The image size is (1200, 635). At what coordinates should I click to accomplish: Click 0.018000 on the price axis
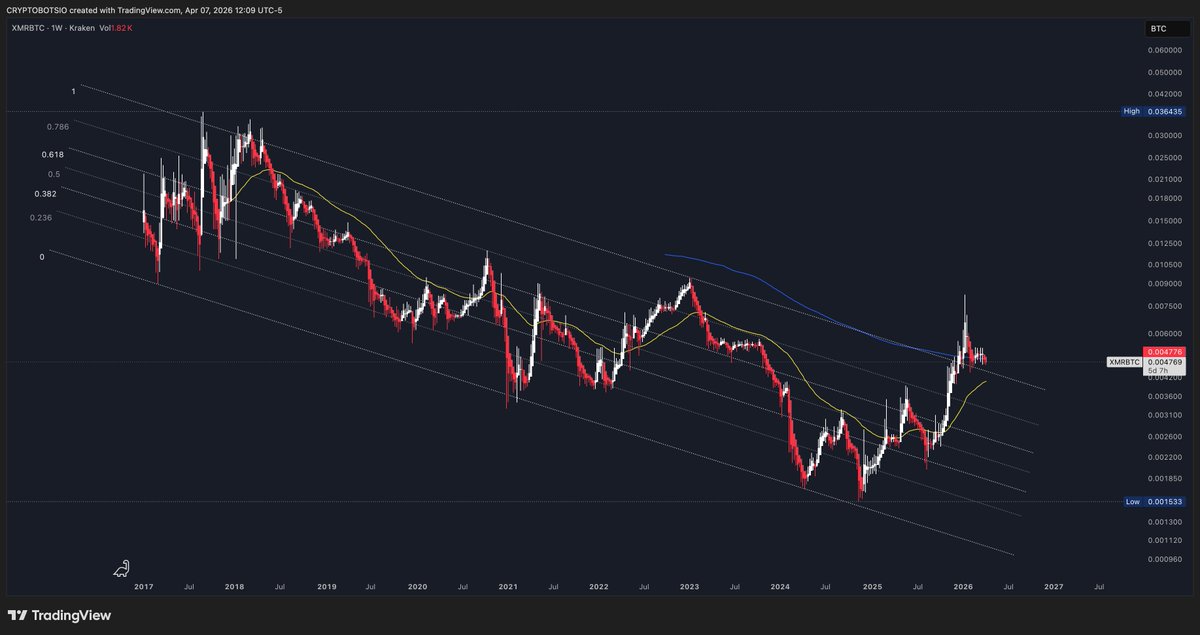pyautogui.click(x=1163, y=198)
